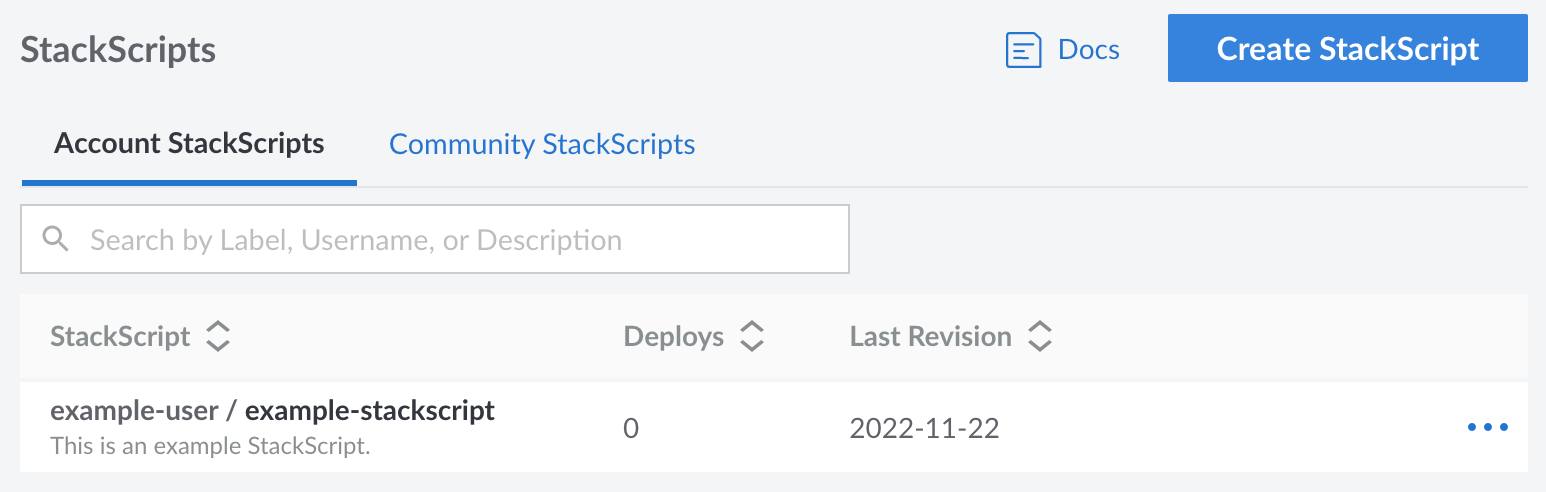Click the example StackScript description text
The image size is (1546, 492).
pos(210,446)
